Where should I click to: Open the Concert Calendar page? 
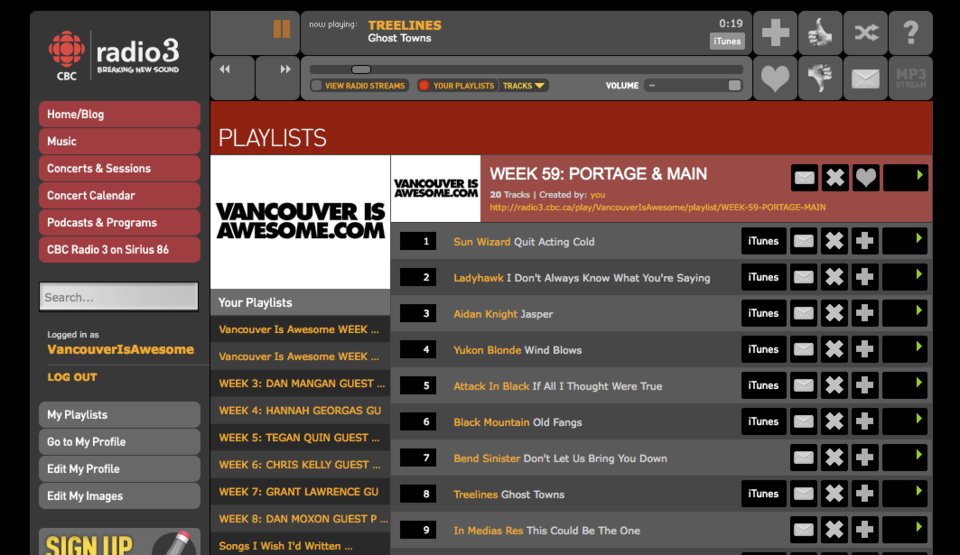point(119,195)
